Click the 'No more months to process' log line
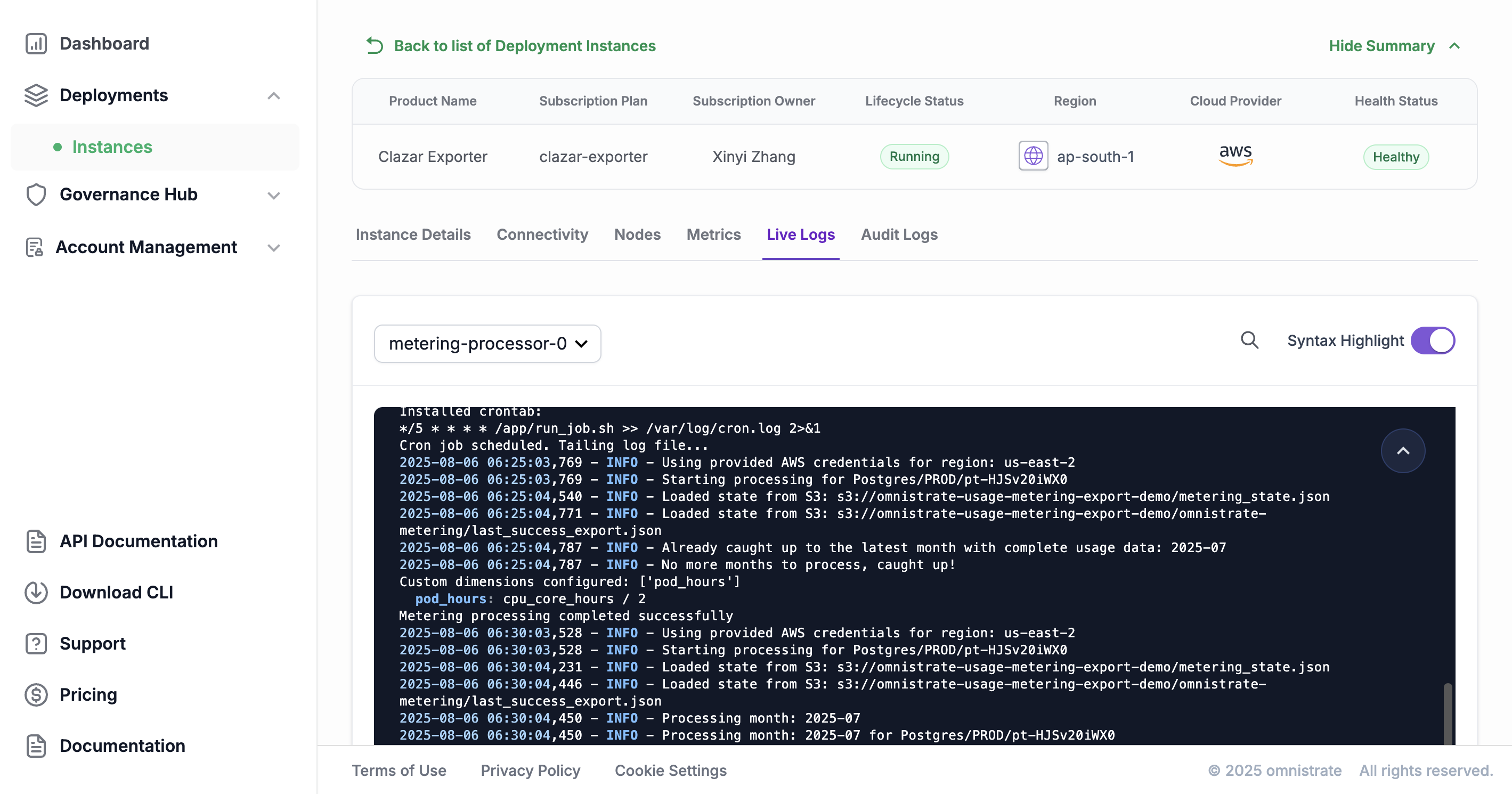 coord(677,564)
